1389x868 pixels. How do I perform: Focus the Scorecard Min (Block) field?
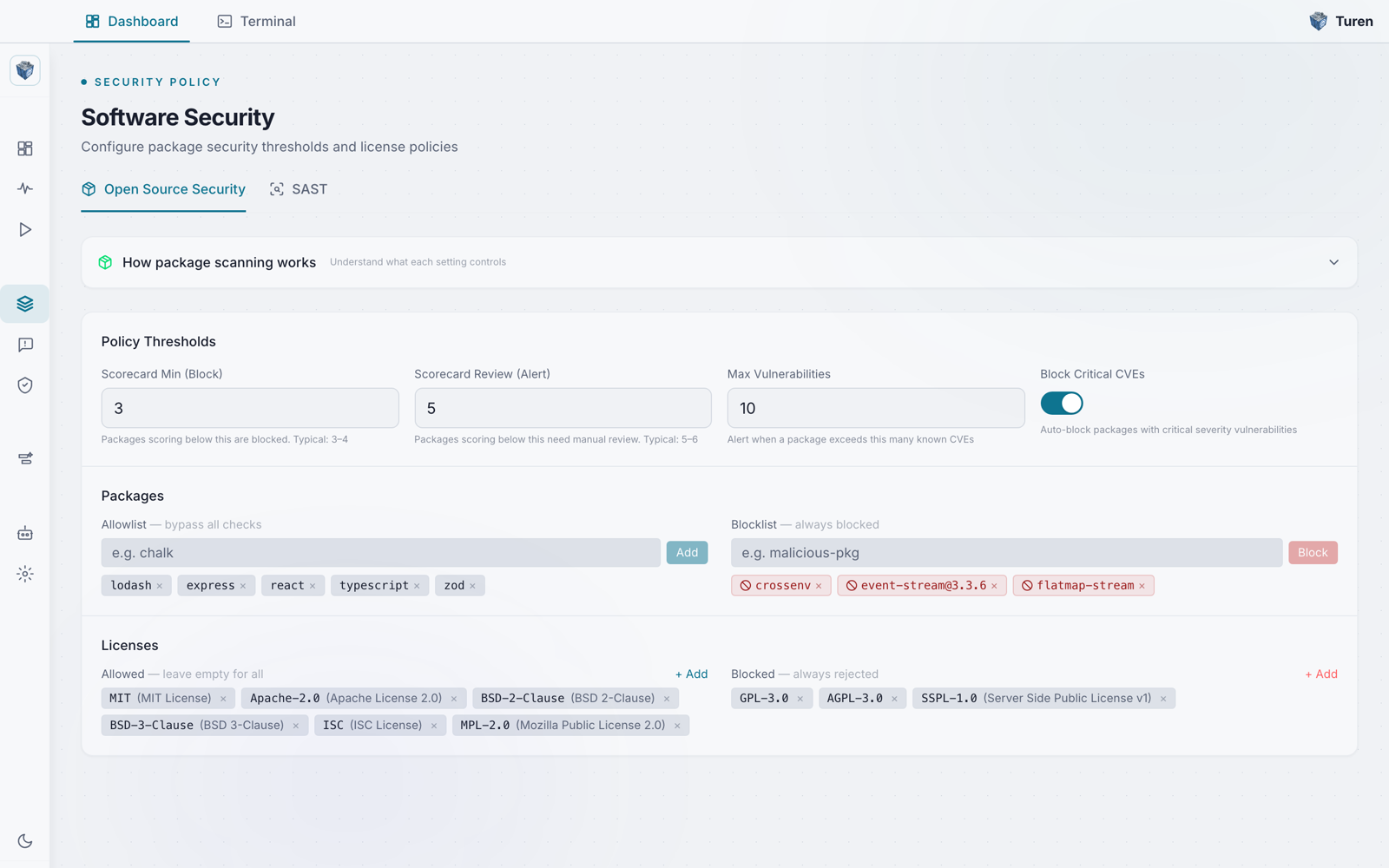click(x=250, y=408)
